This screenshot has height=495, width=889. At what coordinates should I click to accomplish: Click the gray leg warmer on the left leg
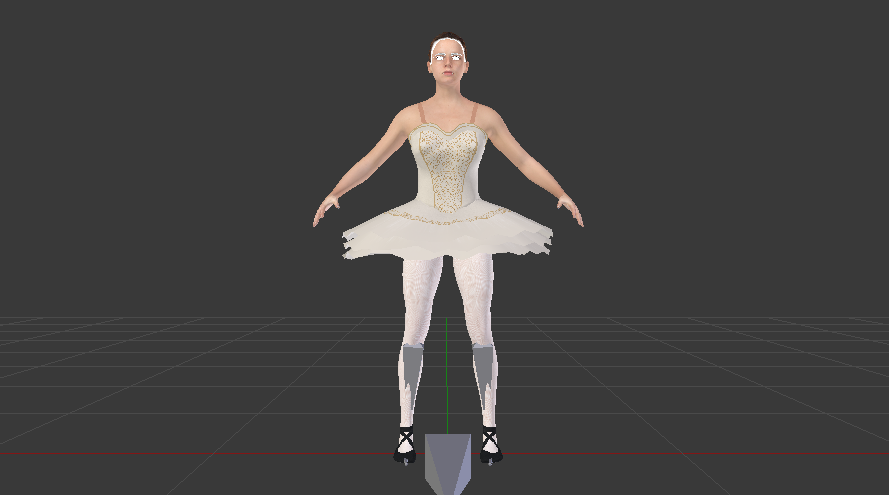click(x=412, y=371)
